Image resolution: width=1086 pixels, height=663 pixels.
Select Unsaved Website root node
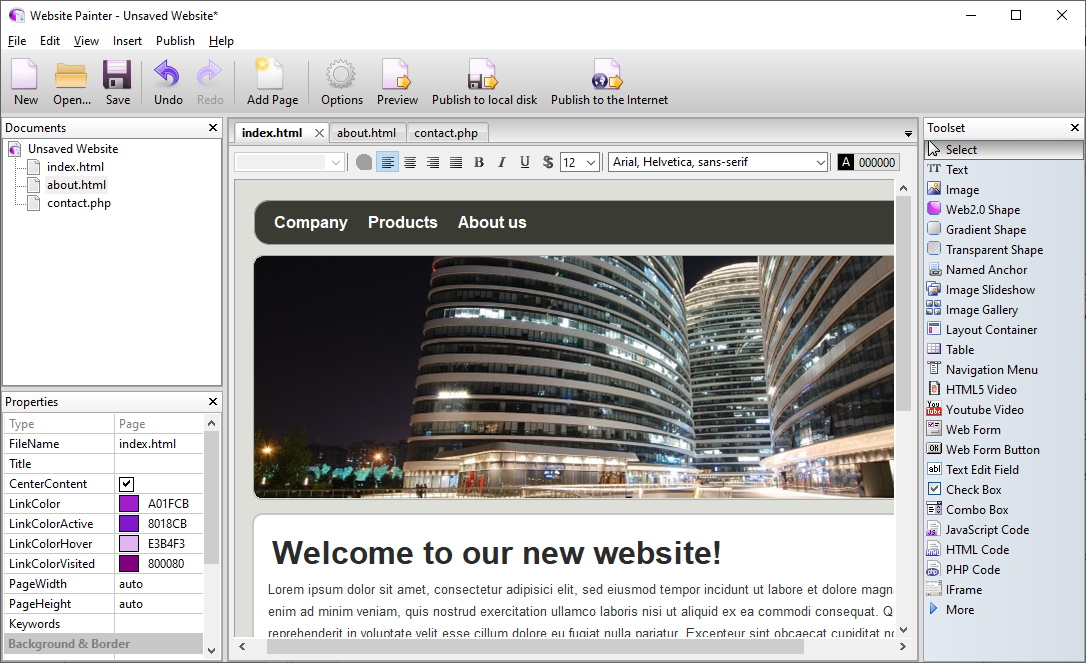pyautogui.click(x=73, y=149)
